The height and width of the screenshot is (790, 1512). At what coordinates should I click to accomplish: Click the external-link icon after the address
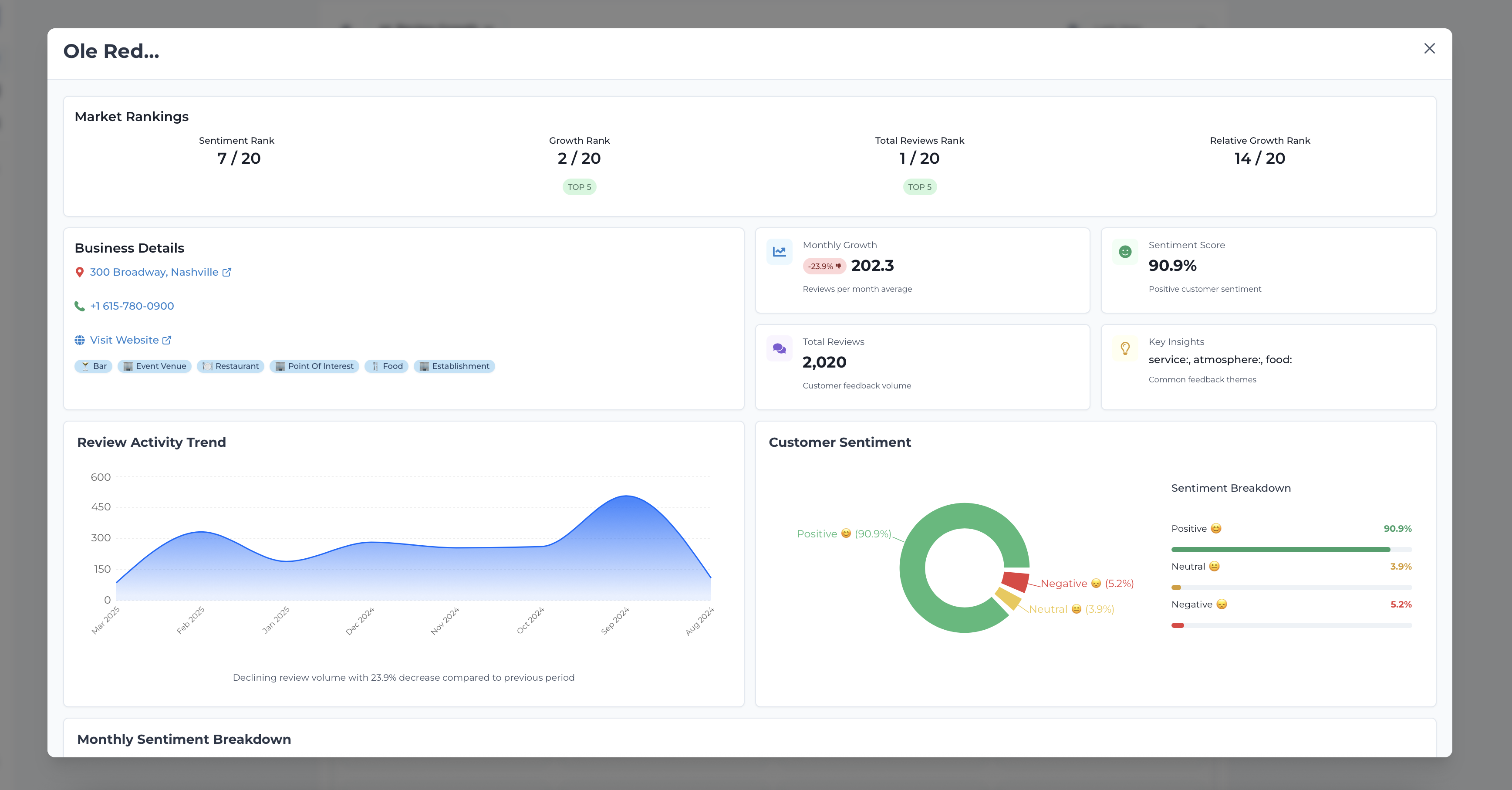[x=226, y=272]
